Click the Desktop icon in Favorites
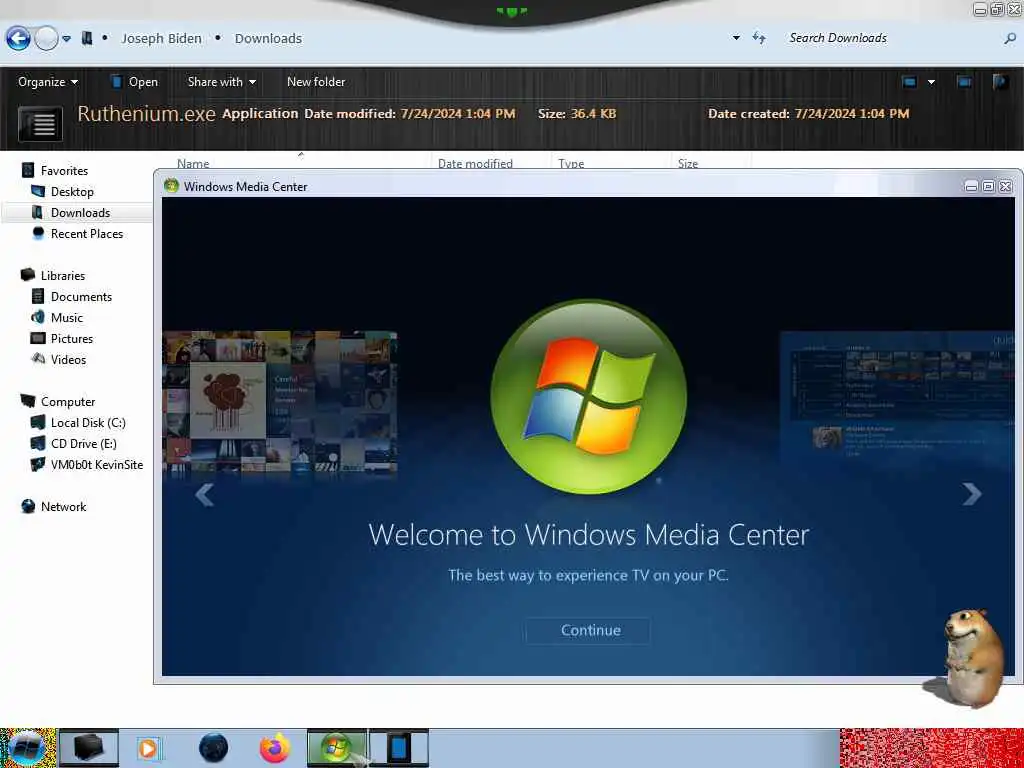Image resolution: width=1024 pixels, height=768 pixels. (38, 191)
